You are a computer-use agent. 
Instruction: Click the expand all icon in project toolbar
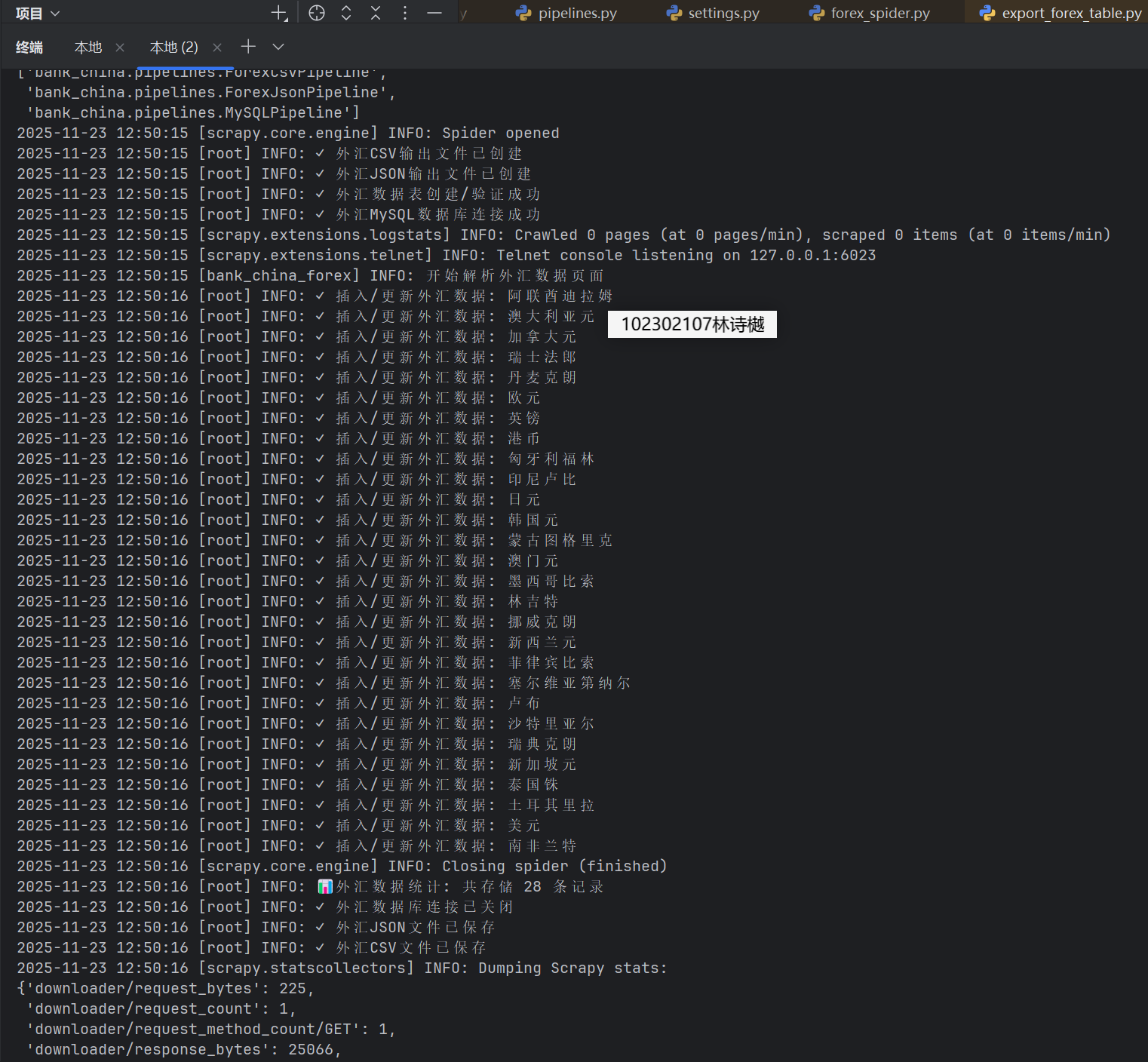click(x=346, y=13)
